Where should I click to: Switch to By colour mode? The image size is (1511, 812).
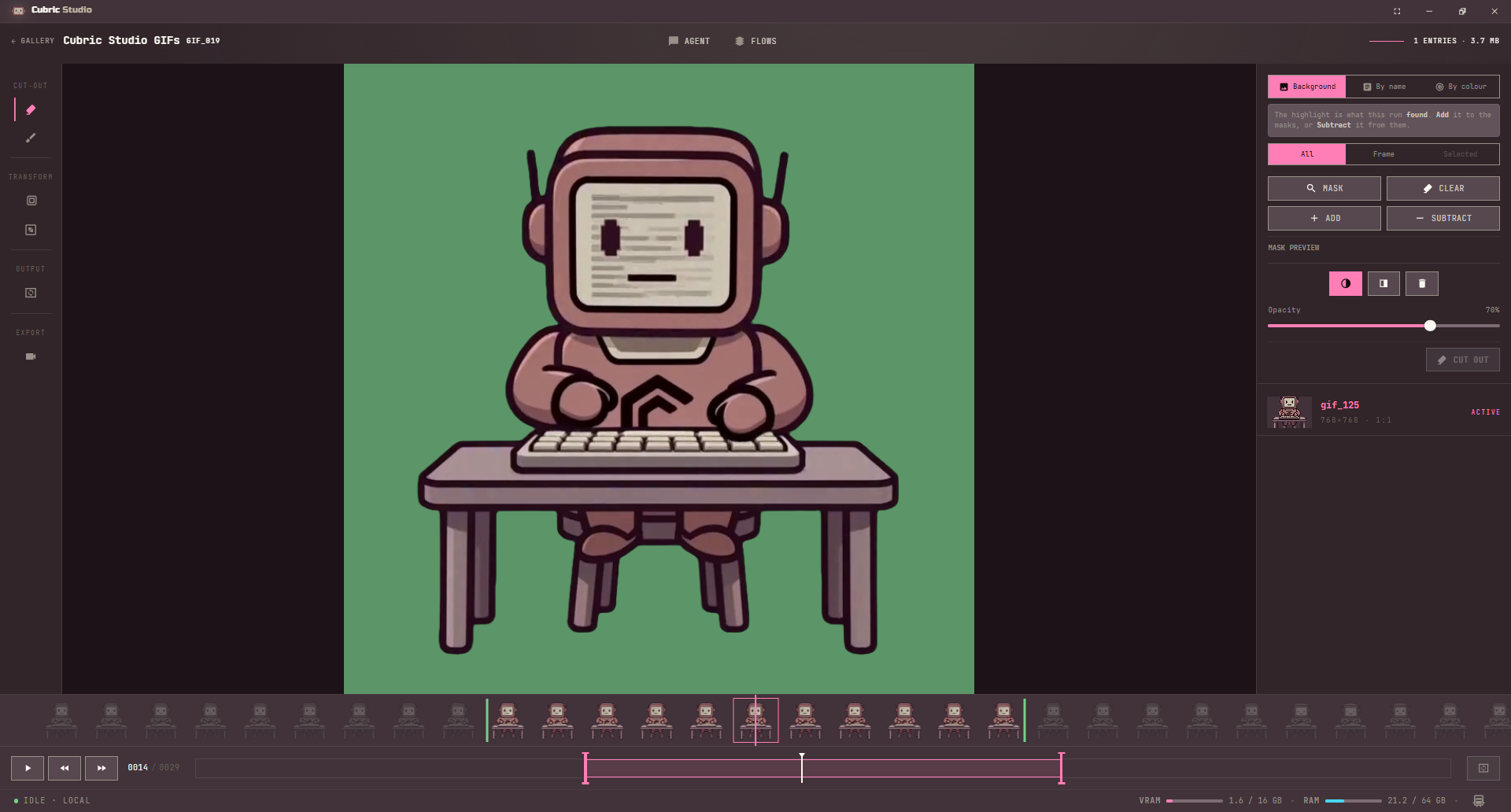coord(1461,87)
